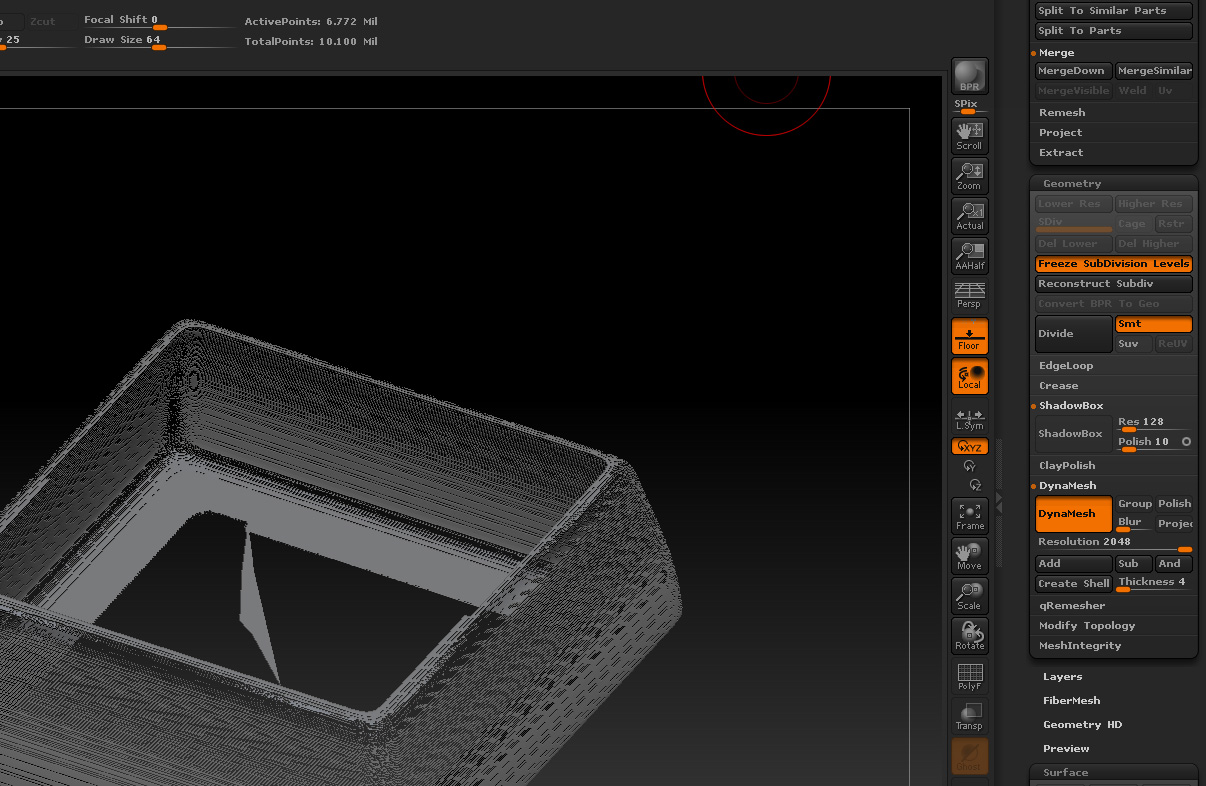Open the Surface subpalette
The width and height of the screenshot is (1206, 786).
(1066, 771)
